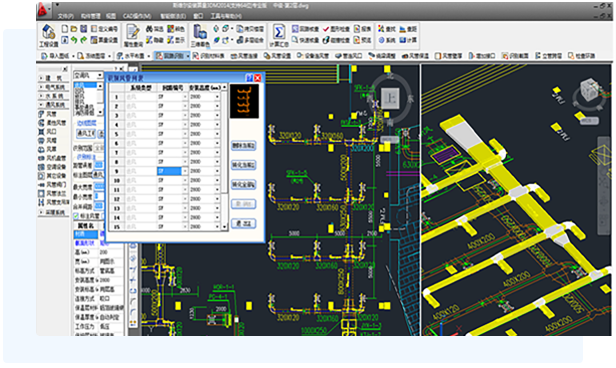Open the 视图 menu

pos(111,16)
